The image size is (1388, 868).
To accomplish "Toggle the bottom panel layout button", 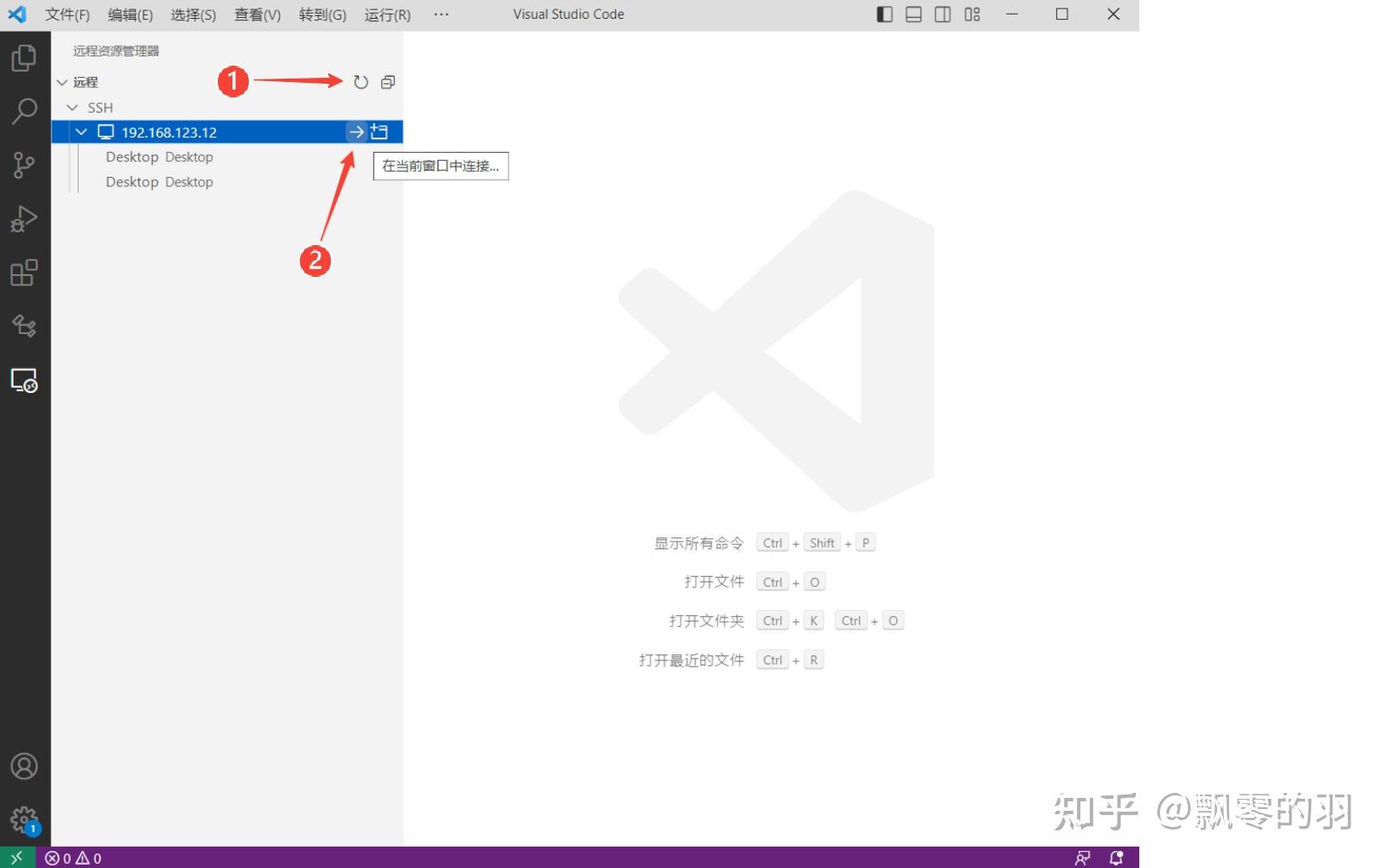I will click(914, 15).
